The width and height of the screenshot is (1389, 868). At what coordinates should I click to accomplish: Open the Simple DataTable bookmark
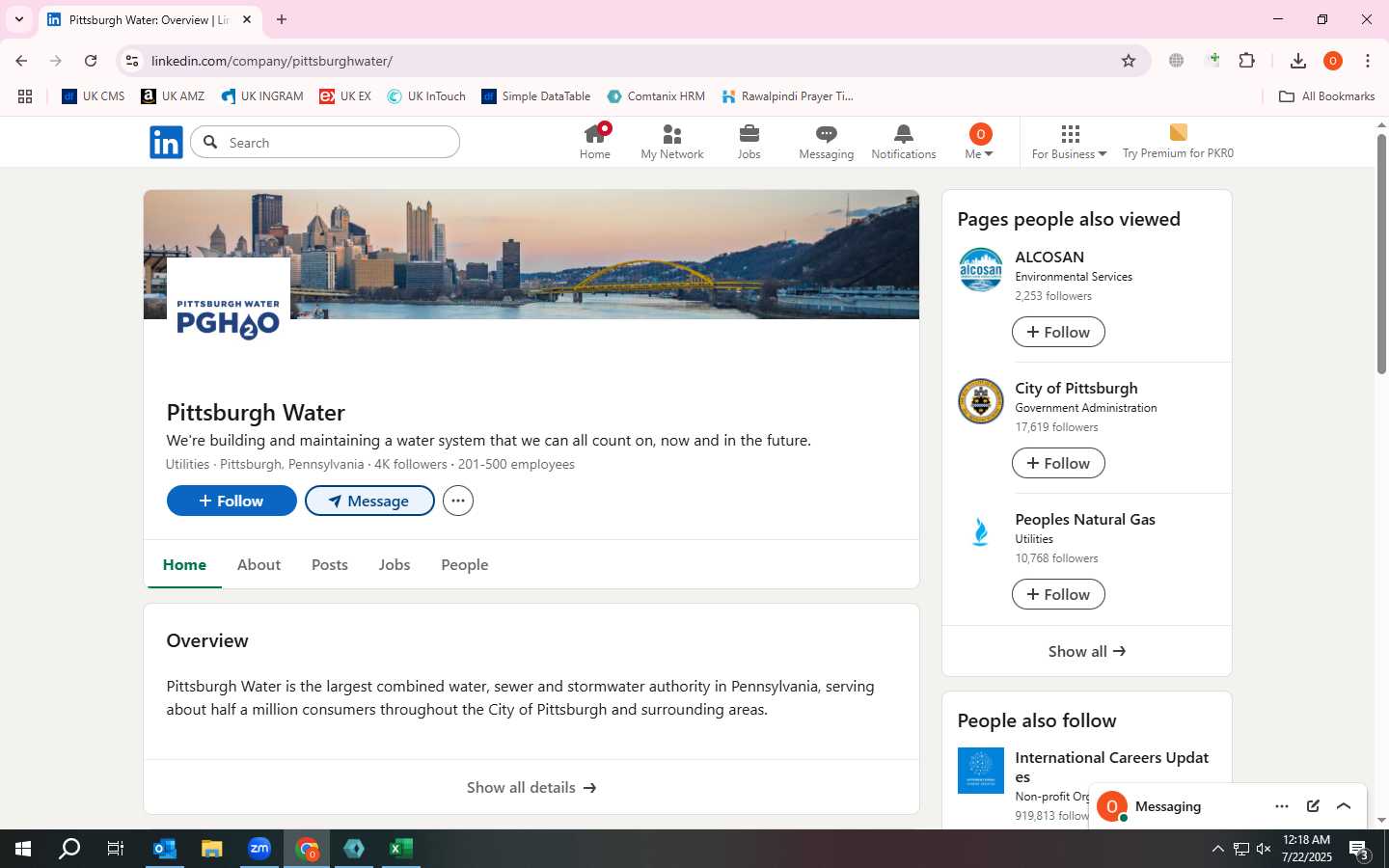pyautogui.click(x=536, y=96)
